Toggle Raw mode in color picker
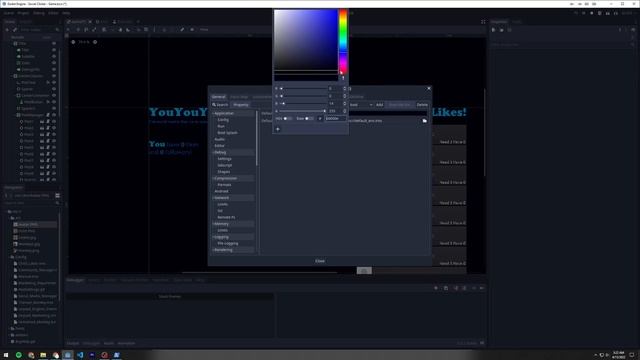The height and width of the screenshot is (360, 640). pyautogui.click(x=309, y=118)
